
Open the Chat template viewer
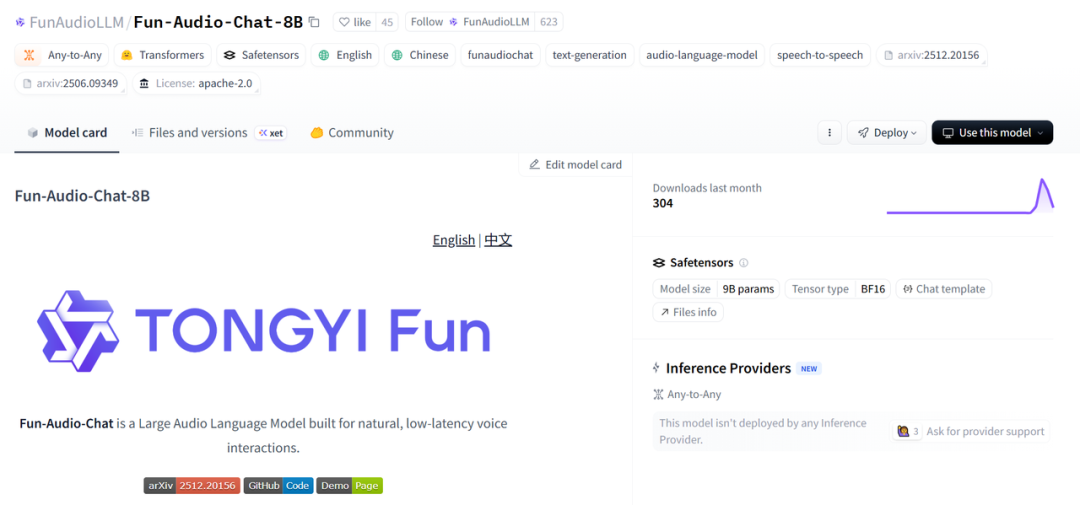point(944,289)
